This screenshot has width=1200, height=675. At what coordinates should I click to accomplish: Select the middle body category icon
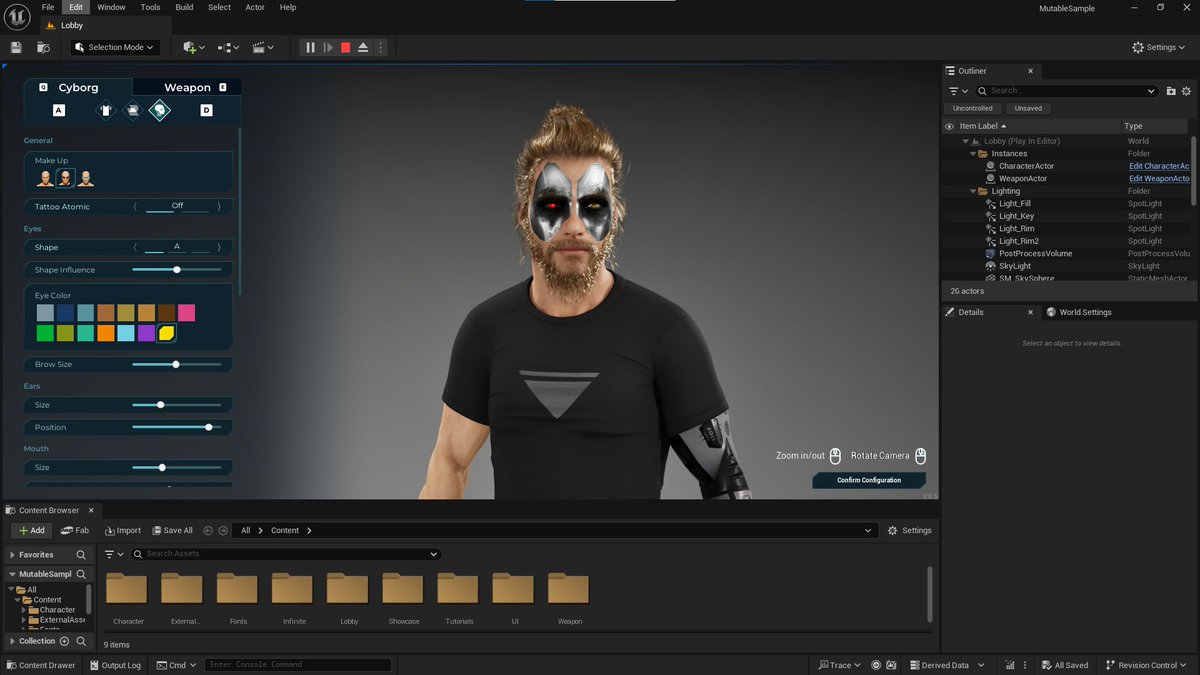133,110
